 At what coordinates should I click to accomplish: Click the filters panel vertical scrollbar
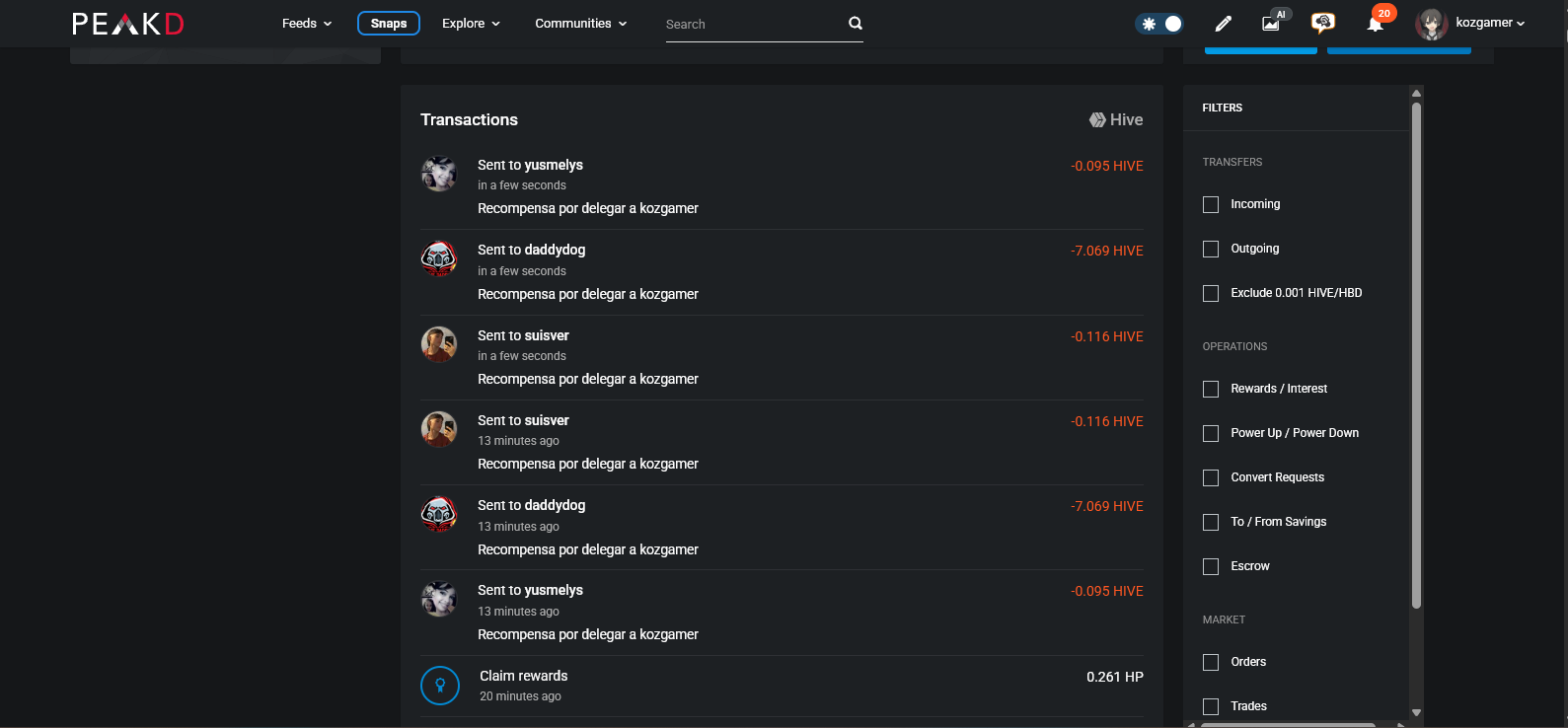(x=1416, y=355)
